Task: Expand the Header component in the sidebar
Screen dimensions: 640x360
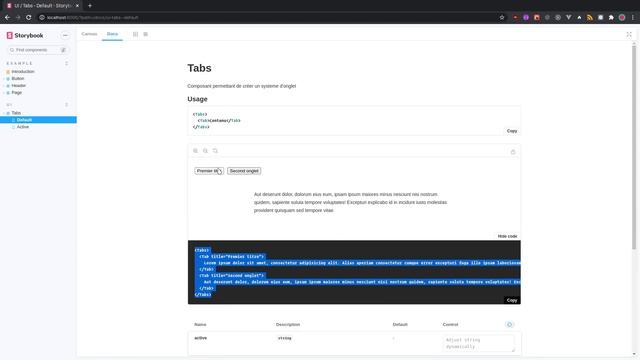Action: (18, 85)
